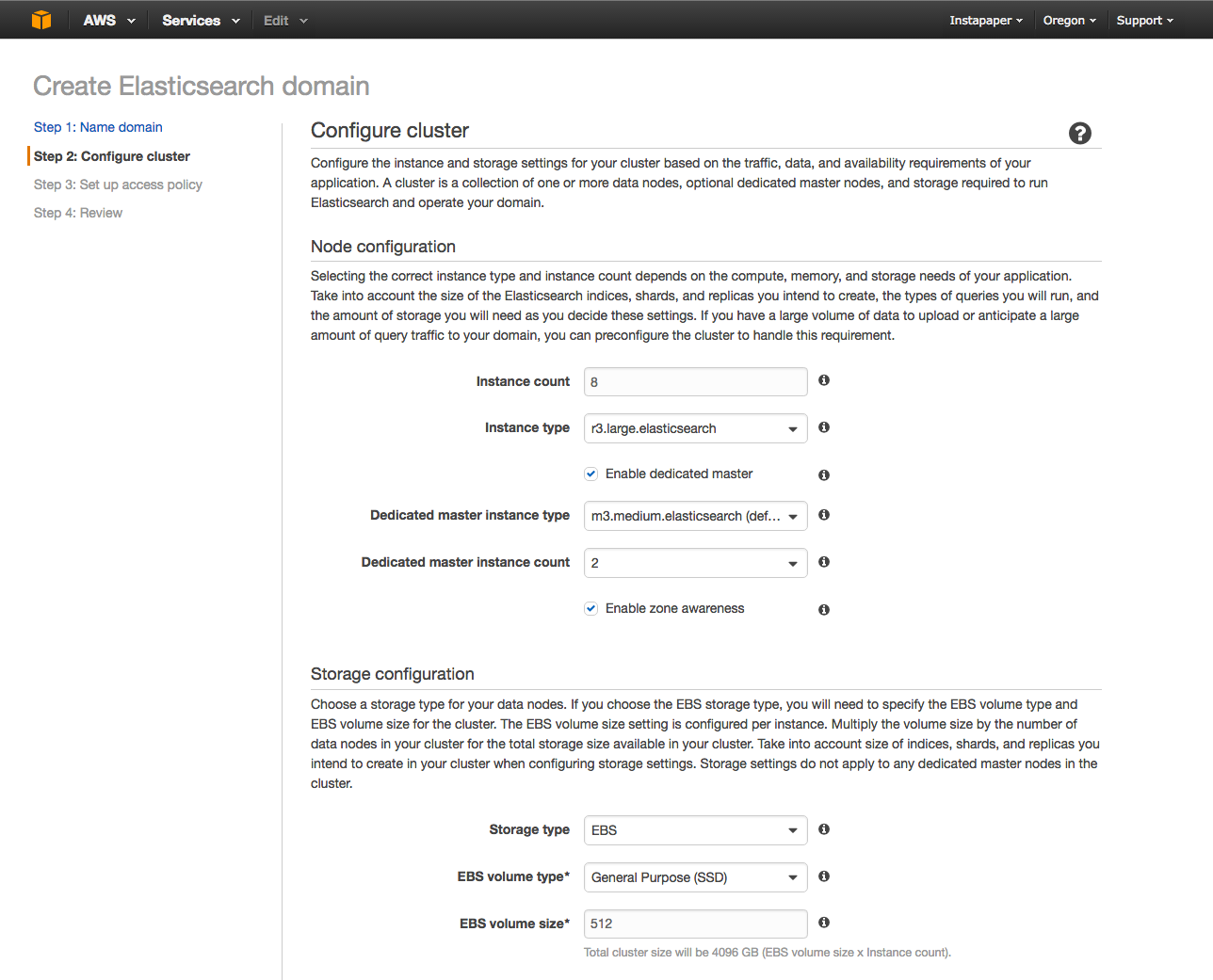Image resolution: width=1213 pixels, height=980 pixels.
Task: Uncheck Enable zone awareness checkbox
Action: pyautogui.click(x=591, y=608)
